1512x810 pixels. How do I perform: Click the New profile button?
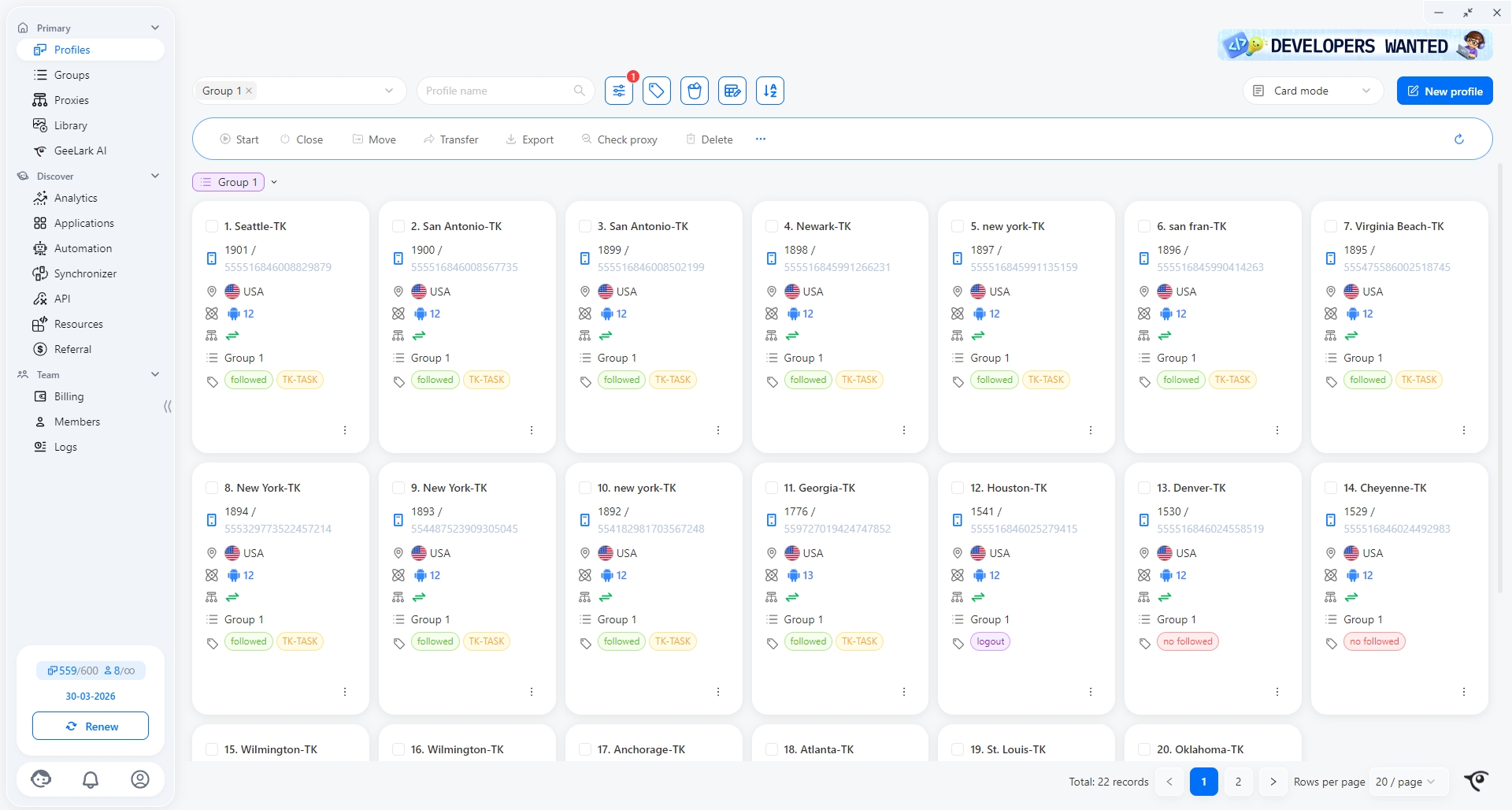point(1445,91)
